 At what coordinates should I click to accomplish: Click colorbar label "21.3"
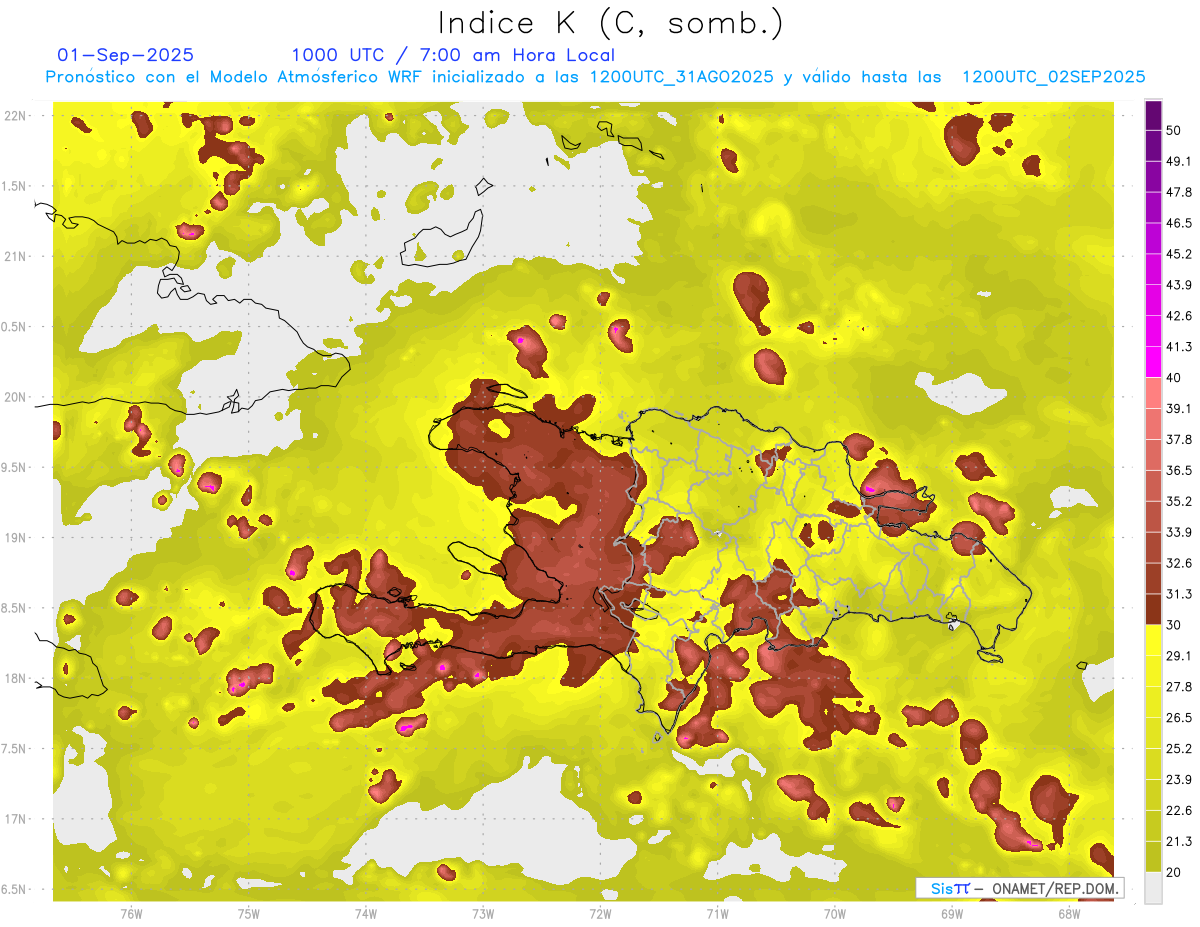coord(1178,842)
